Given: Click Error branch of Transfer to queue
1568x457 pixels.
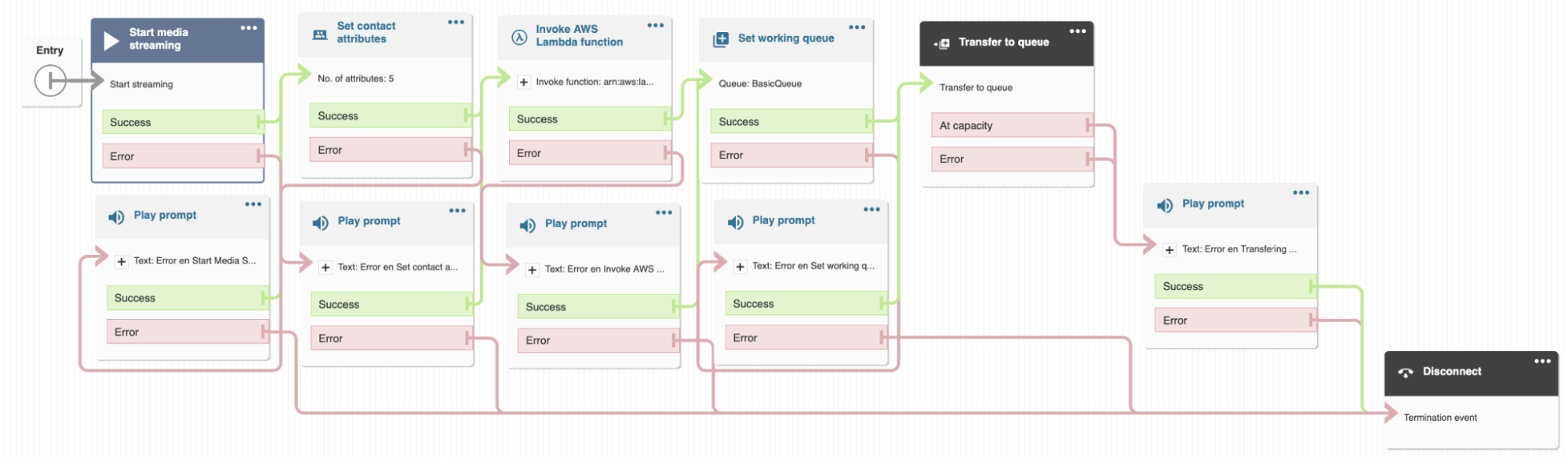Looking at the screenshot, I should point(1012,159).
